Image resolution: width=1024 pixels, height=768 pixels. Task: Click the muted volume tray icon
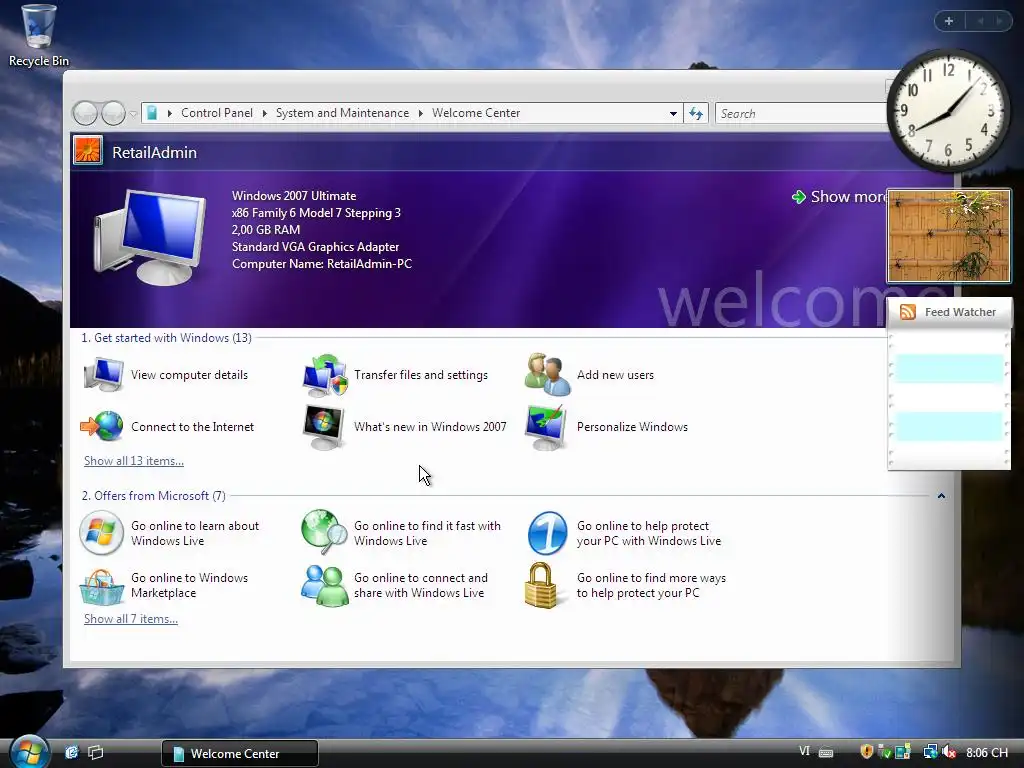(949, 752)
